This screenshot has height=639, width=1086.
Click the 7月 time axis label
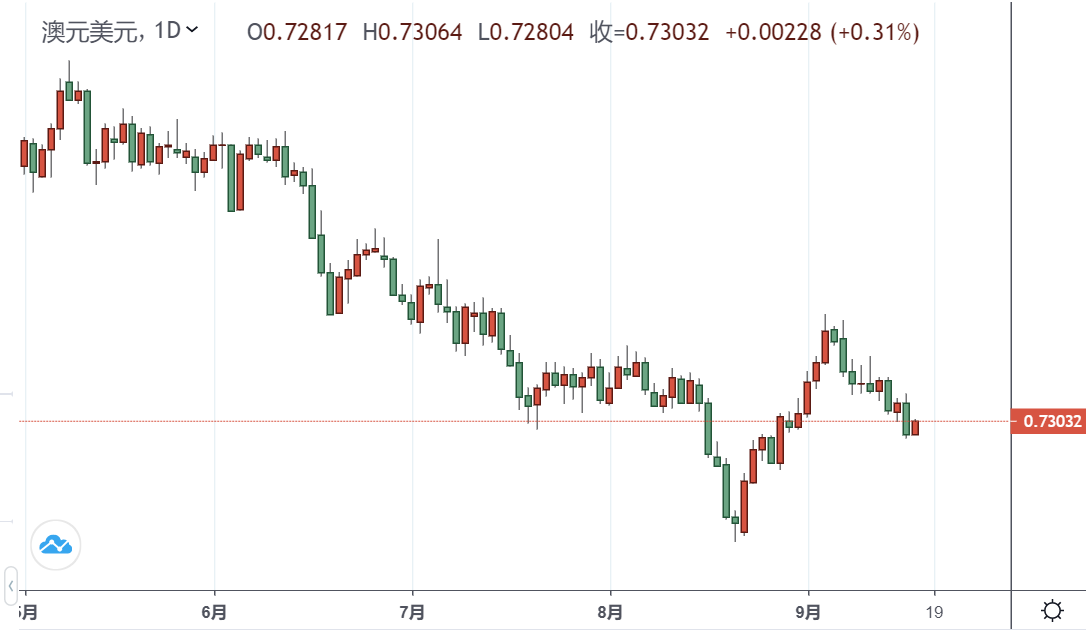pyautogui.click(x=412, y=610)
